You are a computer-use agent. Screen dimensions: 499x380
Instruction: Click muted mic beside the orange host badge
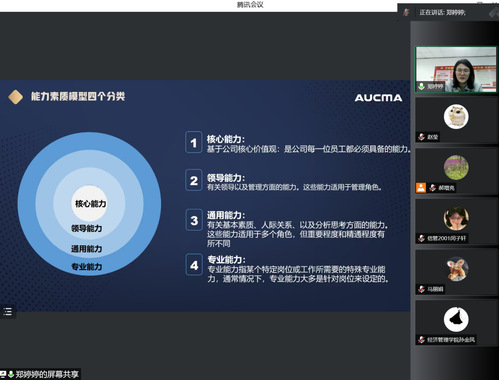point(433,188)
